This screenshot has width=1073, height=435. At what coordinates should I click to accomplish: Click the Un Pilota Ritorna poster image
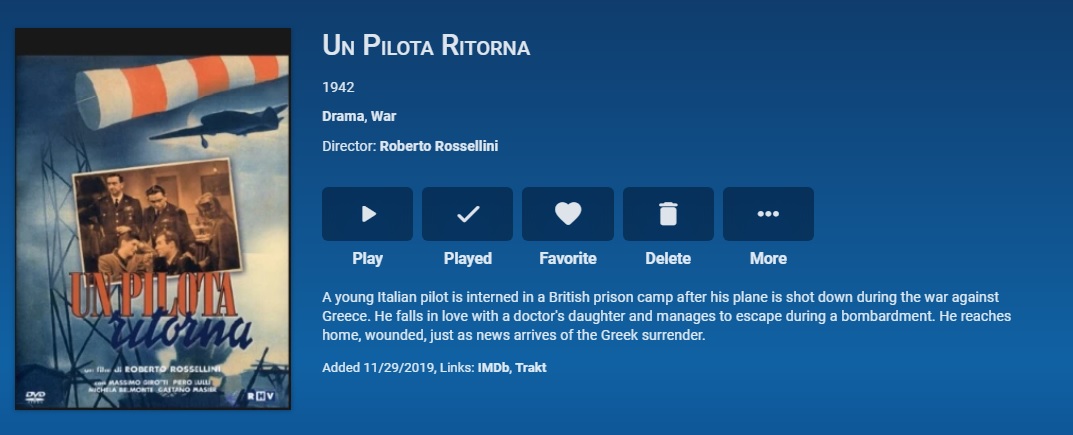coord(153,218)
